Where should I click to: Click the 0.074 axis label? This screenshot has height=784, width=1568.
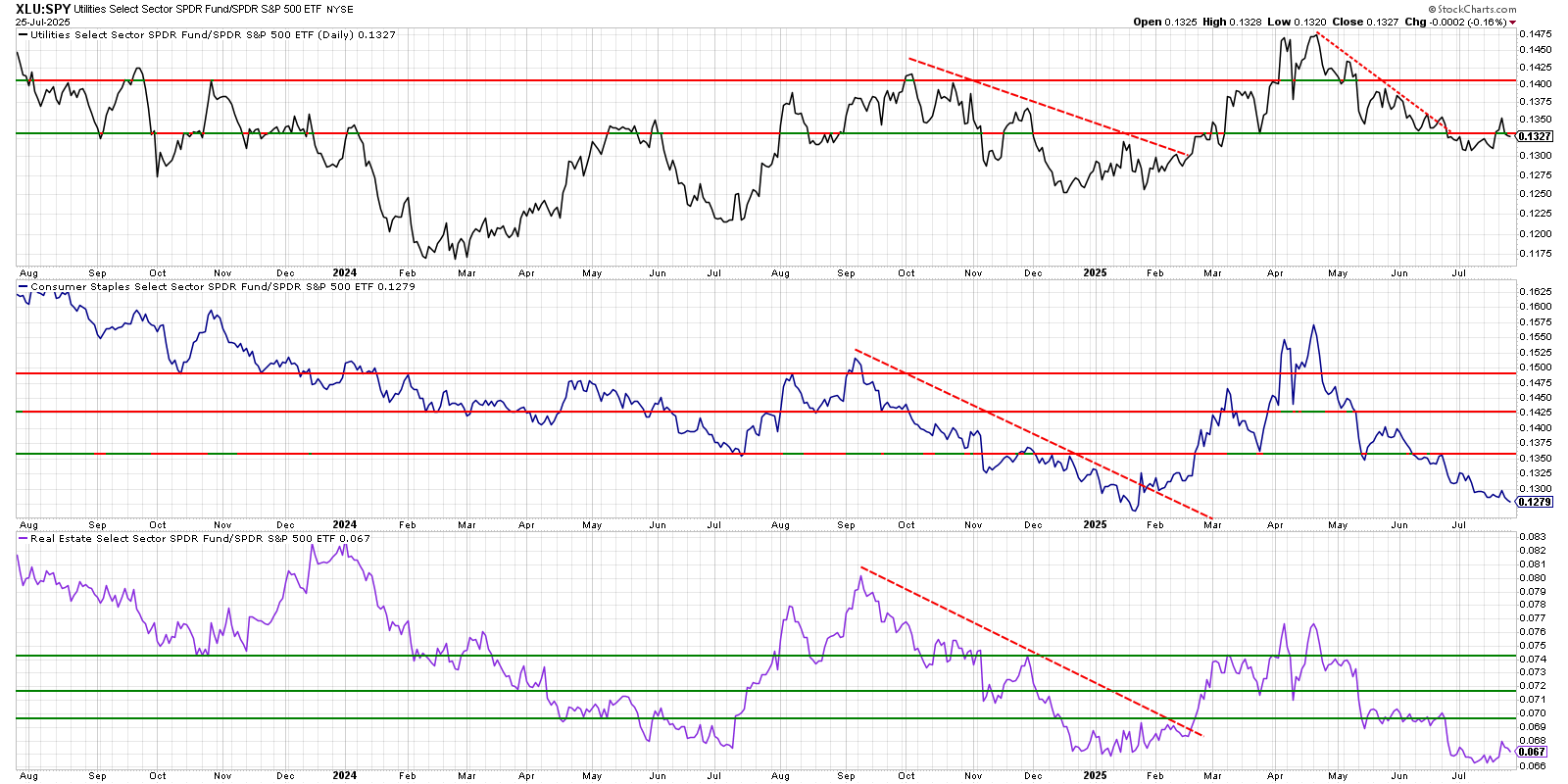pos(1533,660)
